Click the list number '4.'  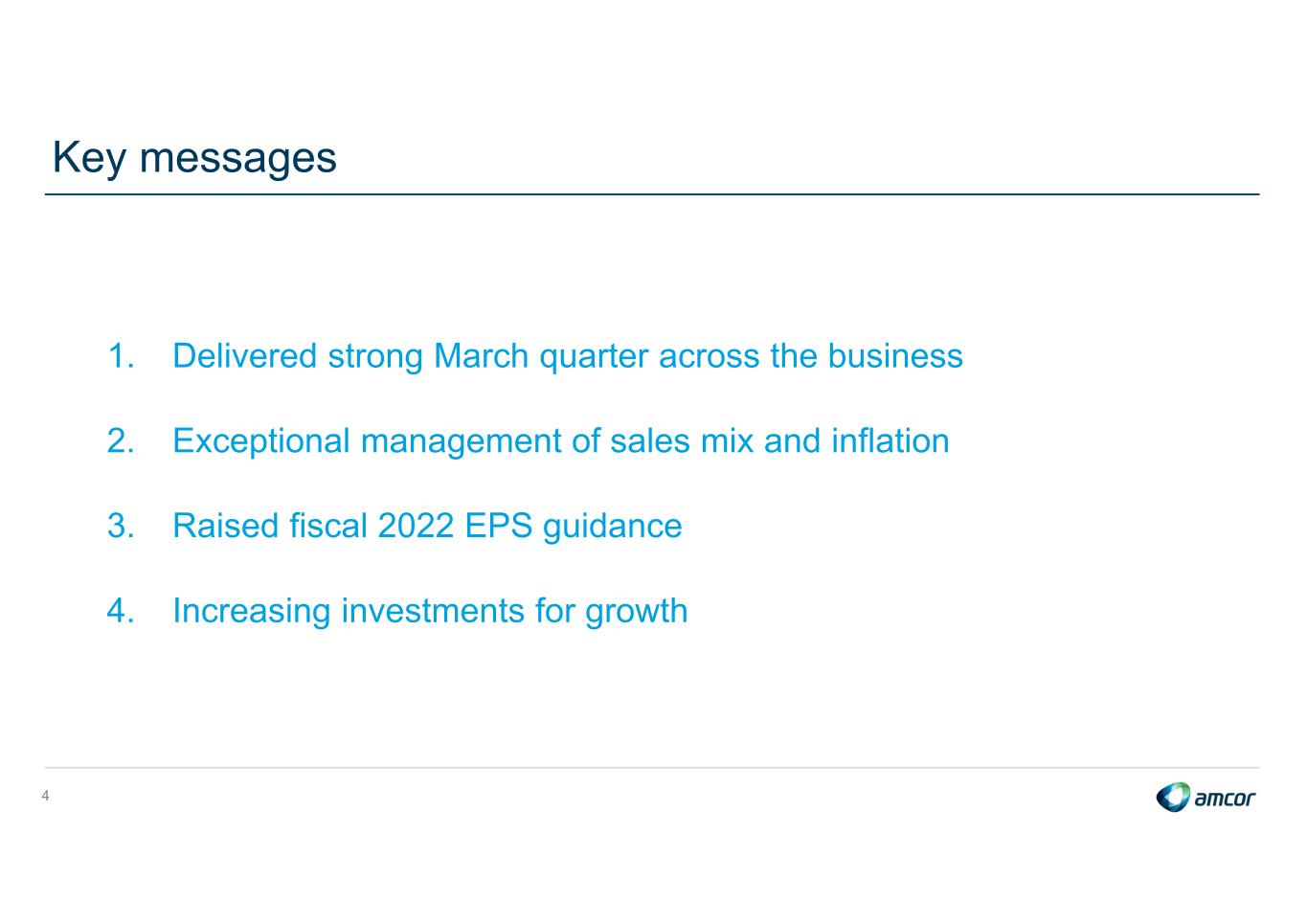coord(121,611)
